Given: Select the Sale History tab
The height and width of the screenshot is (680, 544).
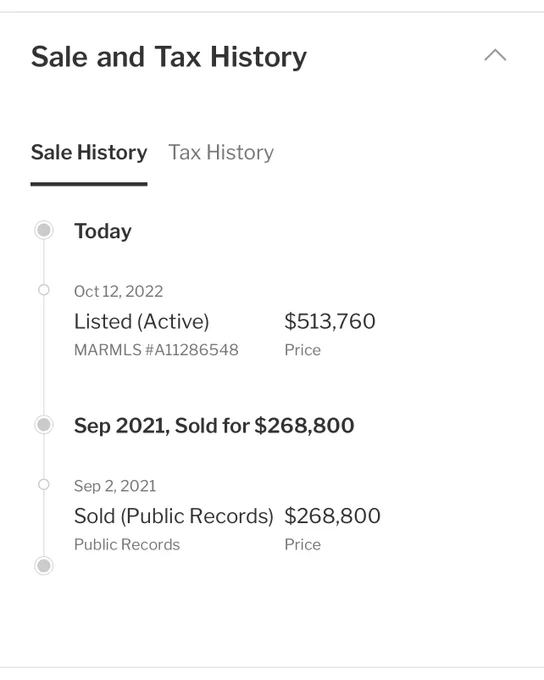Looking at the screenshot, I should [x=89, y=153].
